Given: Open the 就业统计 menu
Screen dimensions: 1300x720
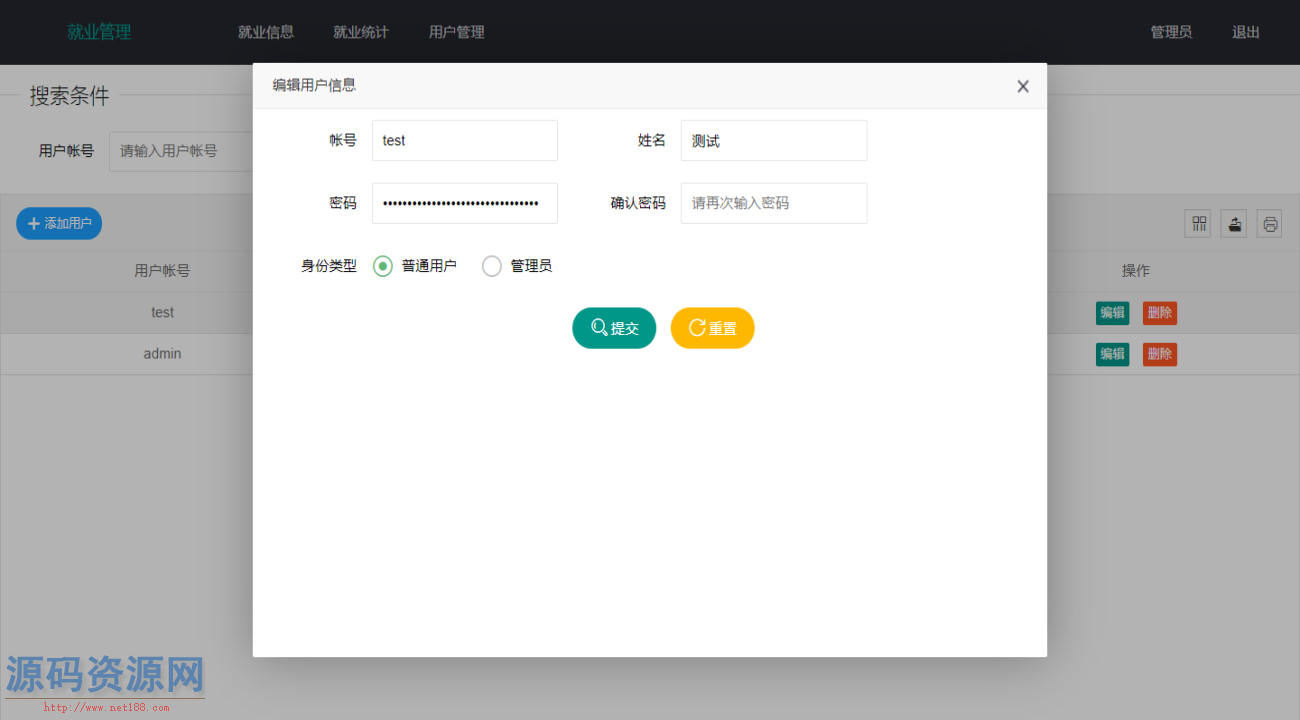Looking at the screenshot, I should (361, 32).
